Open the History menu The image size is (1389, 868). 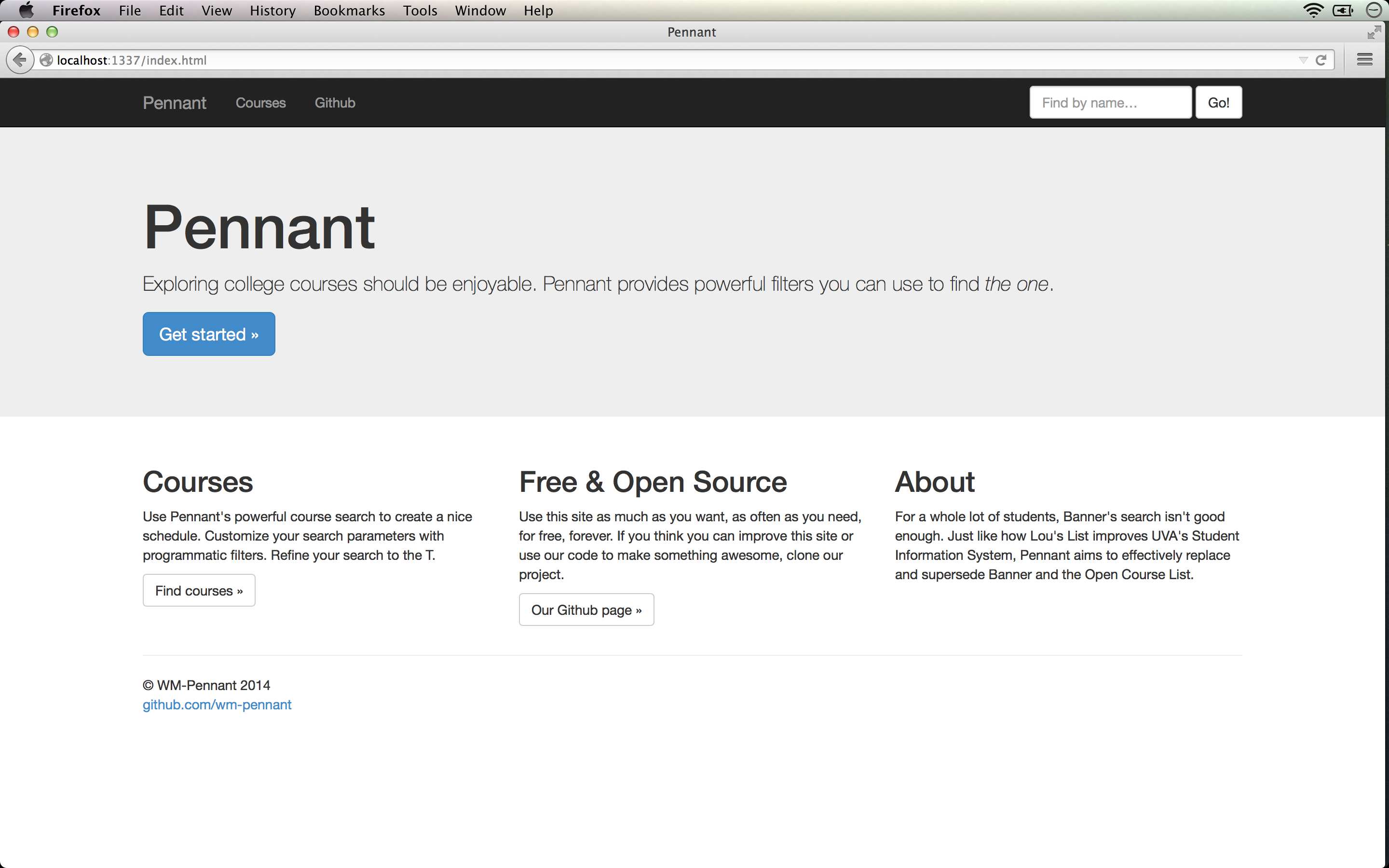tap(272, 10)
